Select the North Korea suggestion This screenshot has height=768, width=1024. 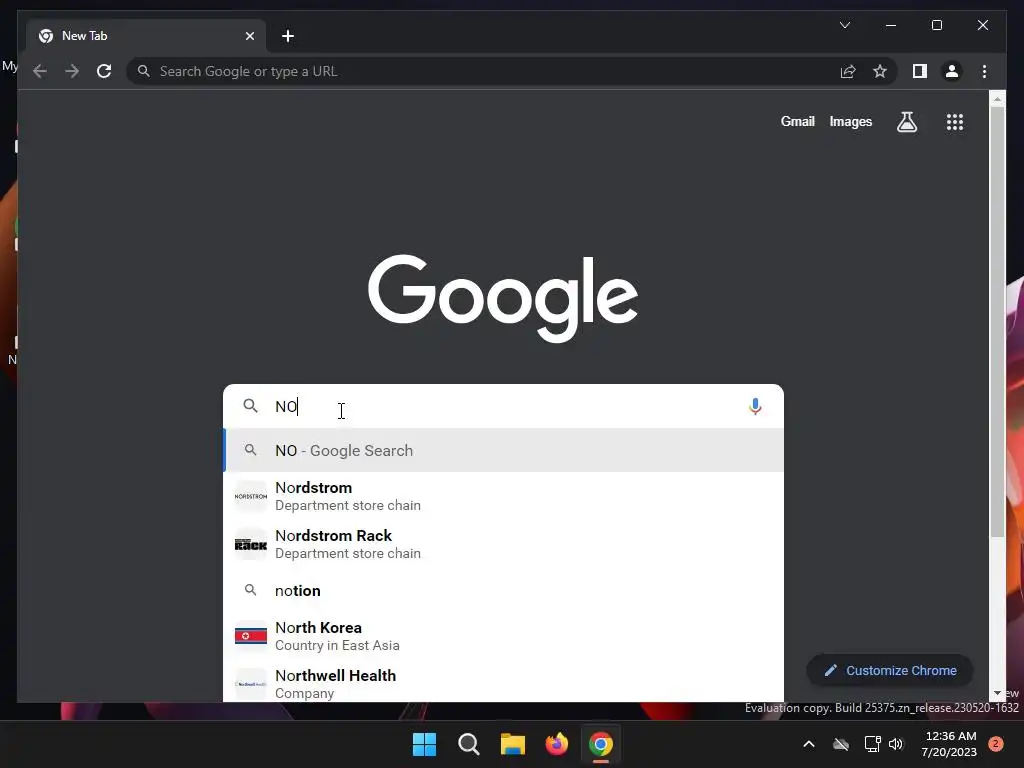pos(503,636)
